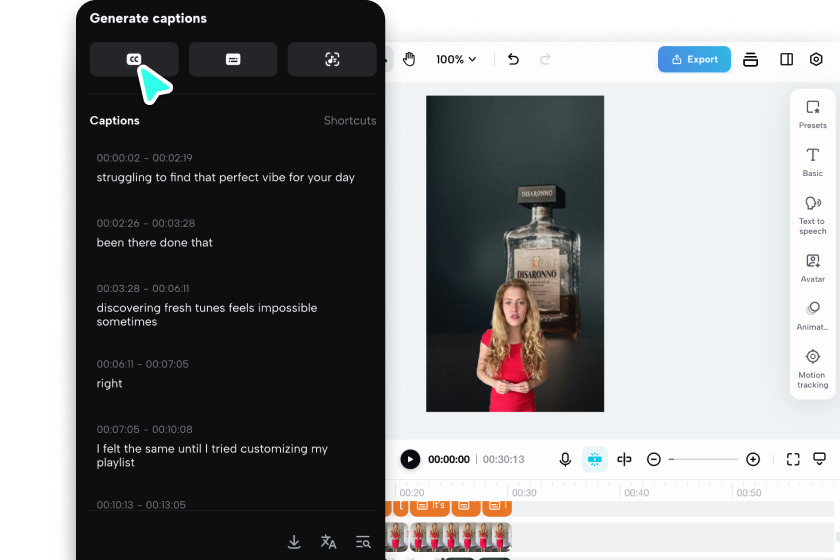Image resolution: width=840 pixels, height=560 pixels.
Task: Play the video preview
Action: [410, 459]
